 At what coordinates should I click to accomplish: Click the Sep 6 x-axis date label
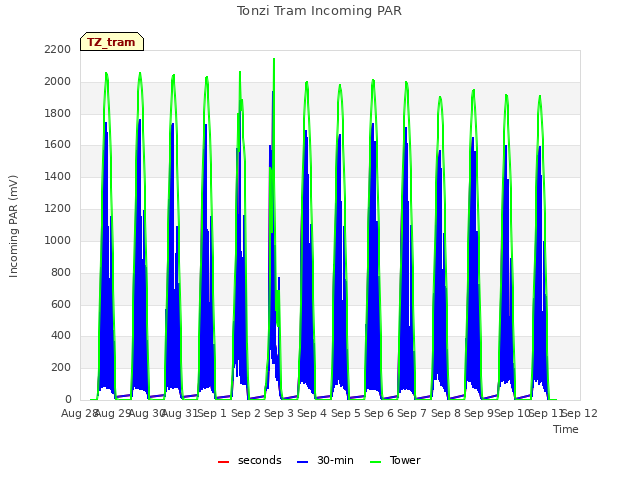click(379, 413)
